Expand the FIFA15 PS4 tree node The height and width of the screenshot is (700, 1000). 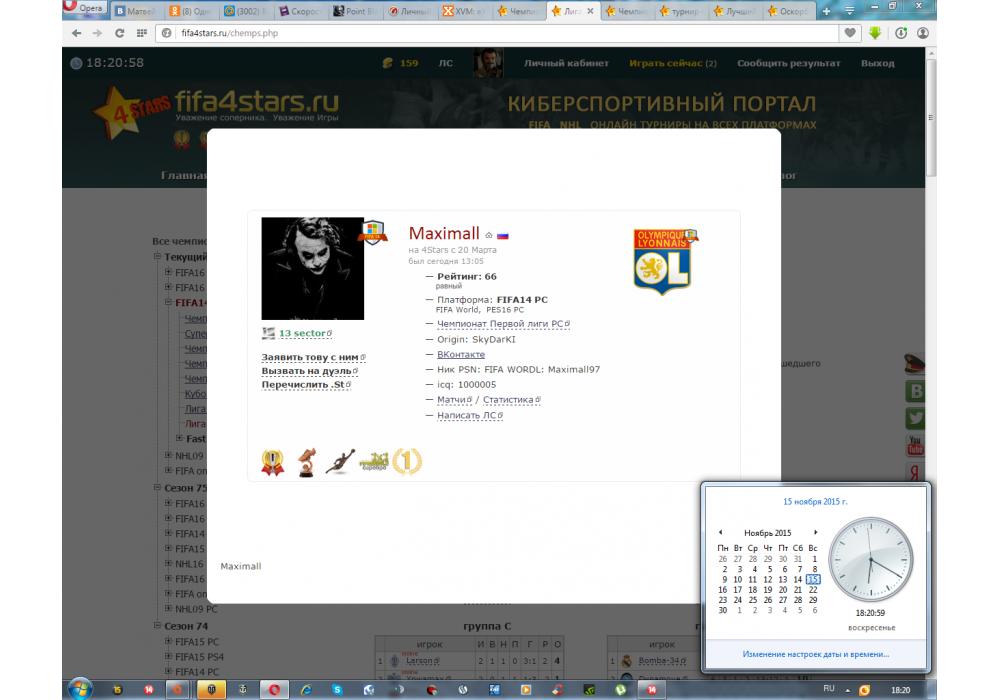pyautogui.click(x=168, y=656)
